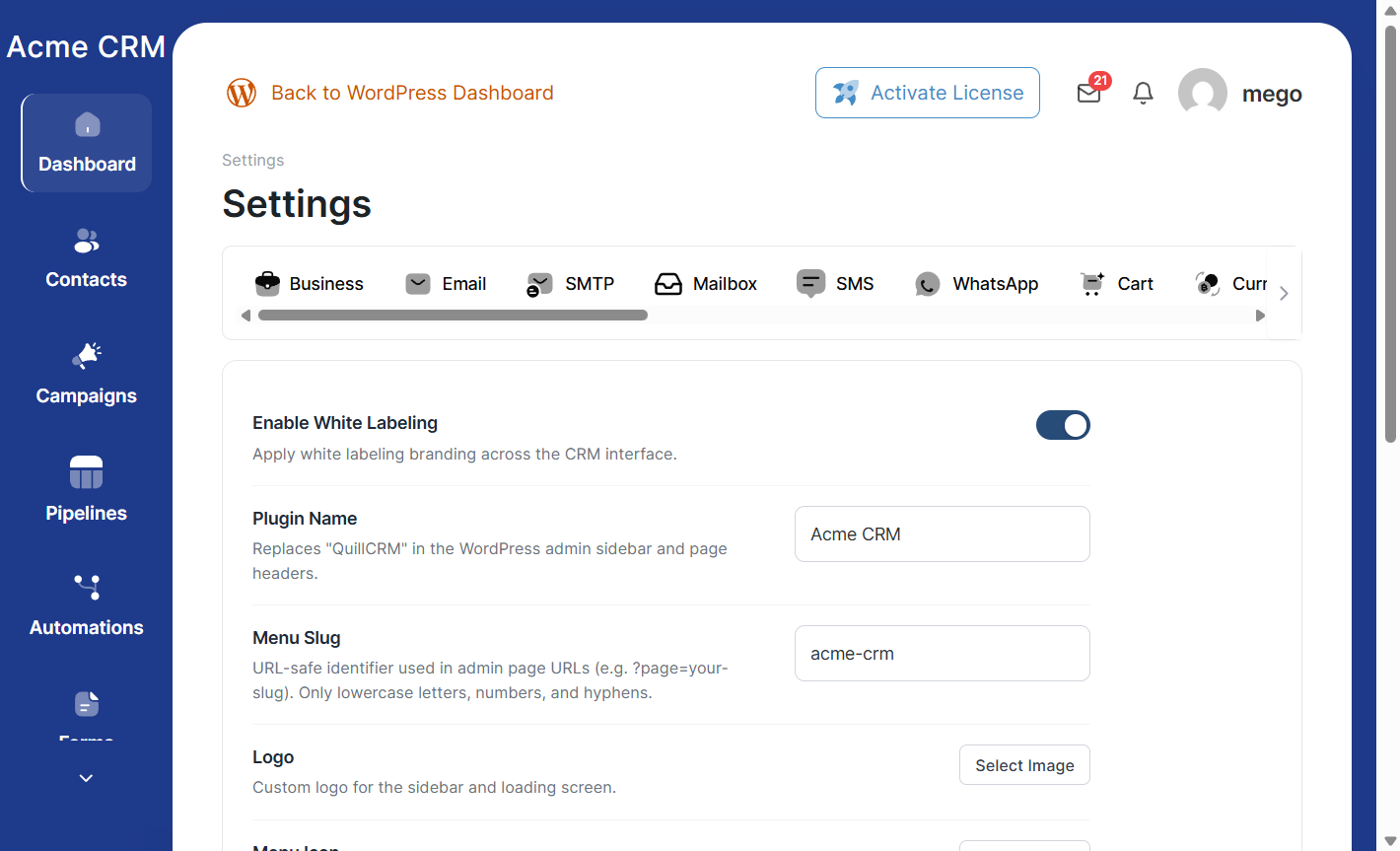
Task: Open the Automations section
Action: click(x=86, y=604)
